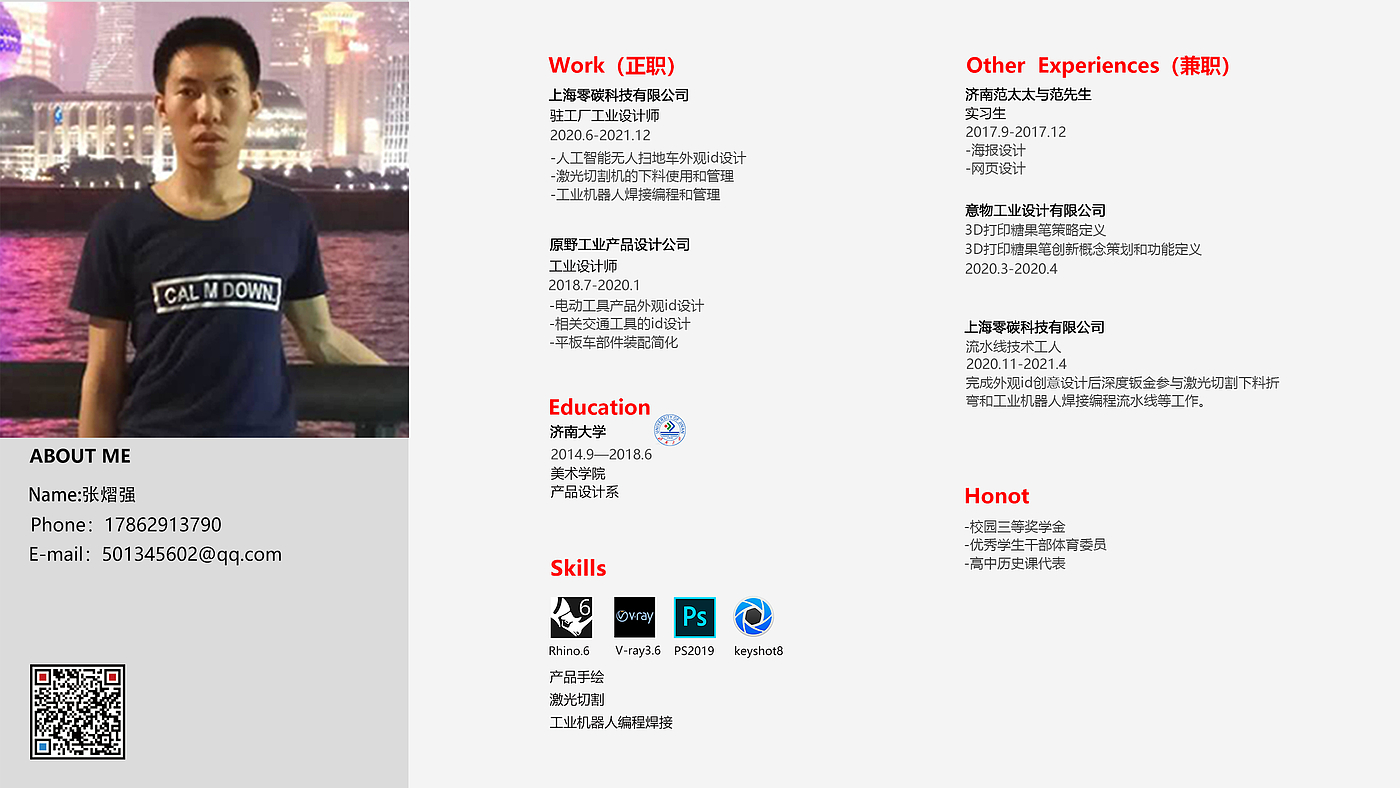
Task: Click the university logo beside 济南大学
Action: pos(670,431)
